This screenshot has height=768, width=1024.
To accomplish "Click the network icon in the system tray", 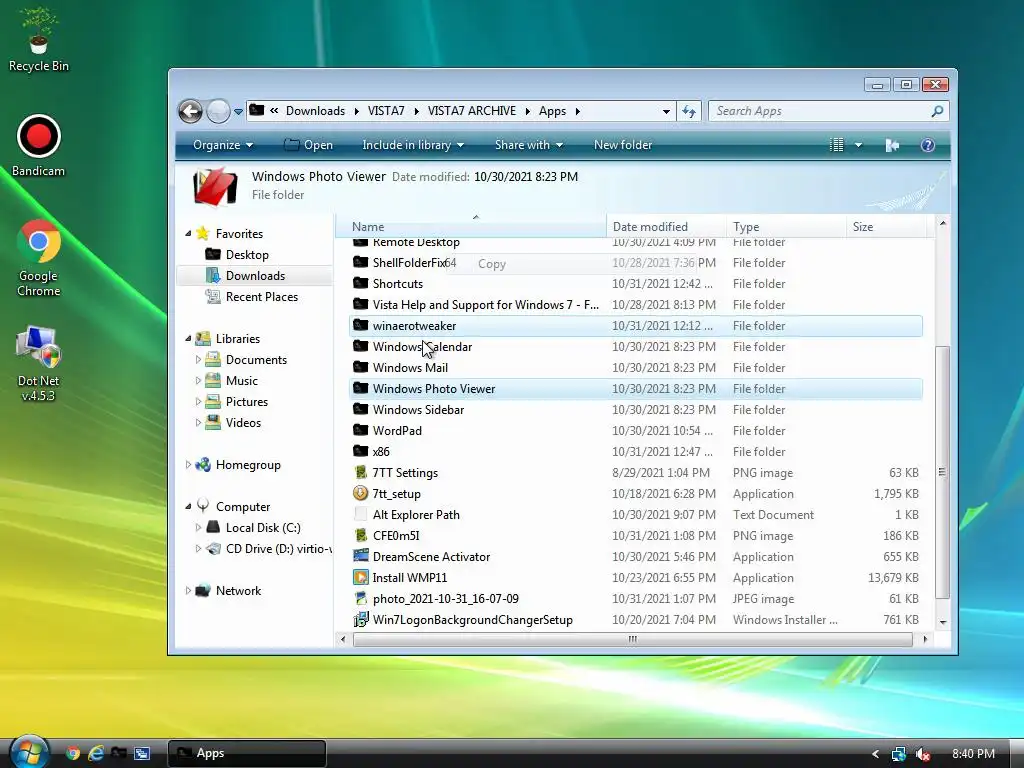I will point(899,754).
